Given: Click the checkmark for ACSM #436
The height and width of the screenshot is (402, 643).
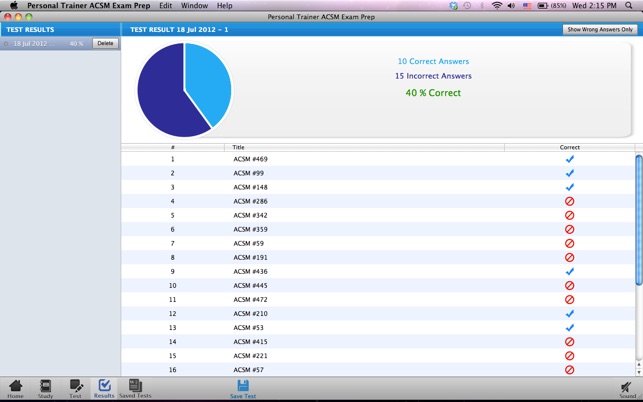Looking at the screenshot, I should click(570, 271).
